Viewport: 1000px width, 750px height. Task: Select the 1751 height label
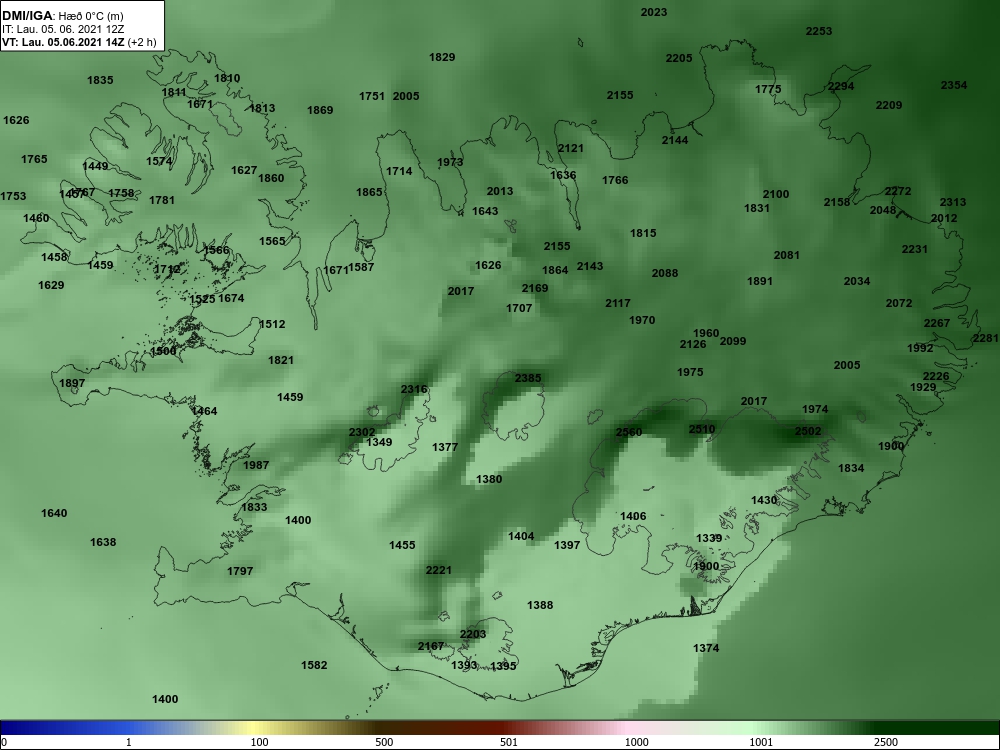(x=372, y=96)
